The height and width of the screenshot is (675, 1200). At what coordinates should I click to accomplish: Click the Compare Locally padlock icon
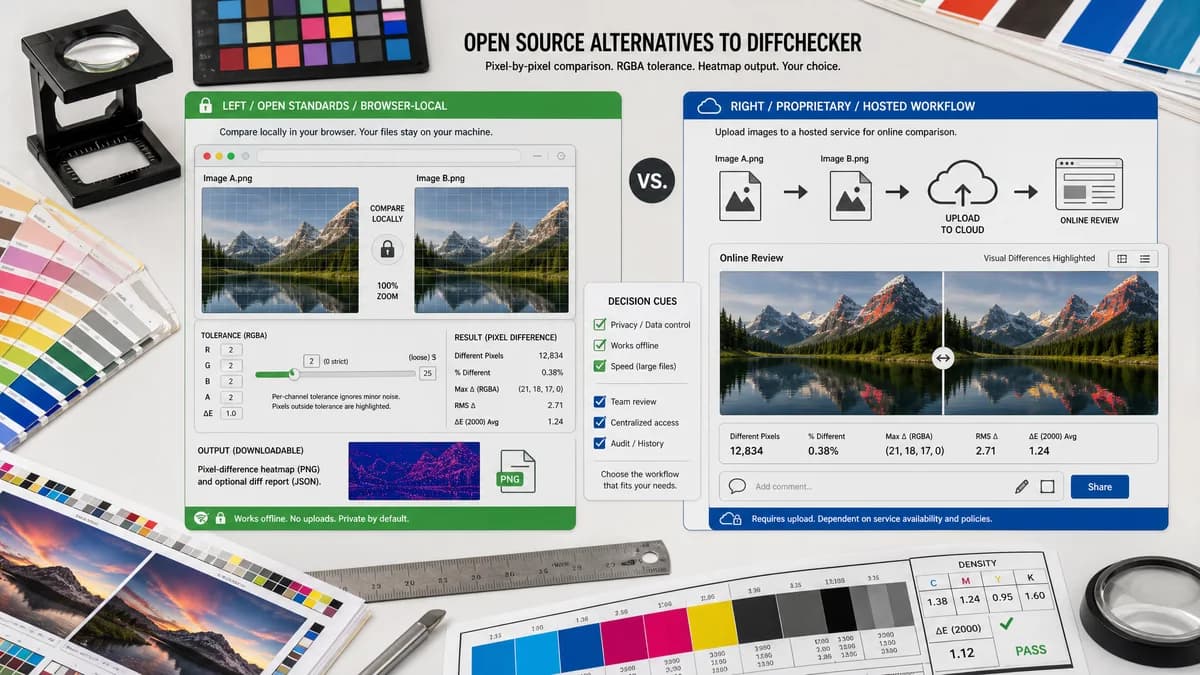386,250
